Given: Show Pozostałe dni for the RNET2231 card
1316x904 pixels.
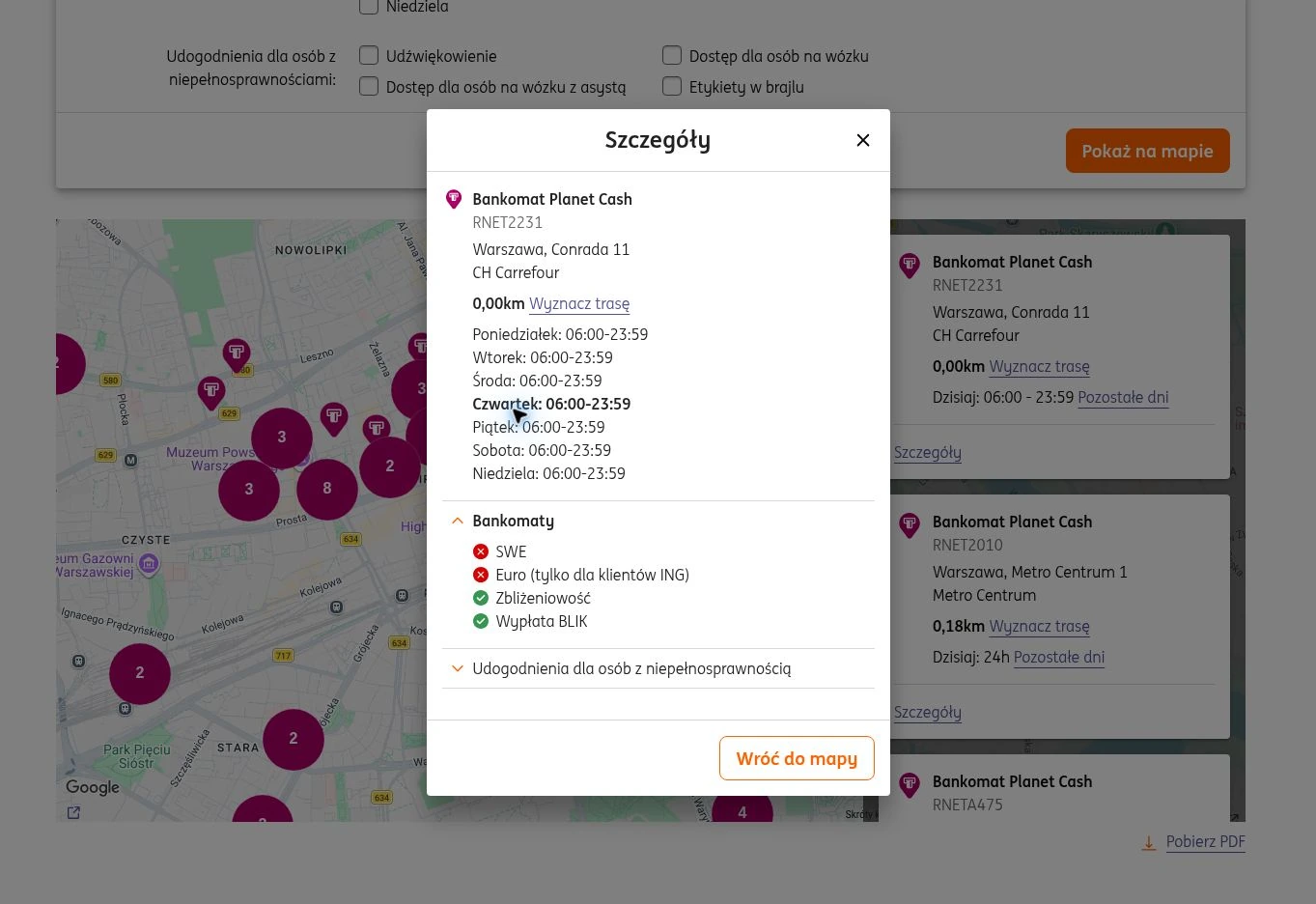Looking at the screenshot, I should click(x=1123, y=398).
